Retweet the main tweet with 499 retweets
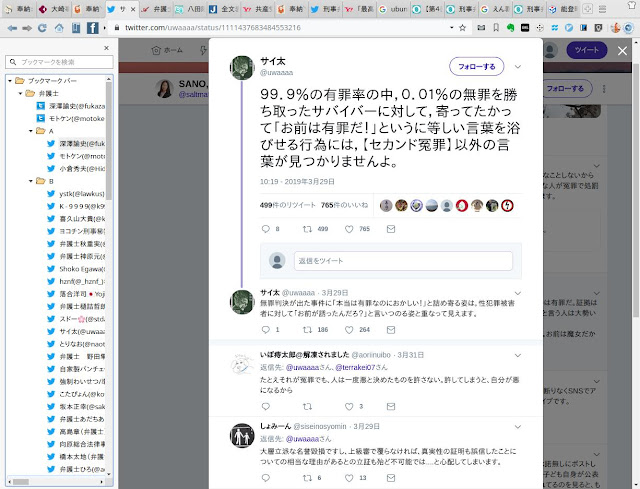Viewport: 640px width, 489px height. (307, 229)
